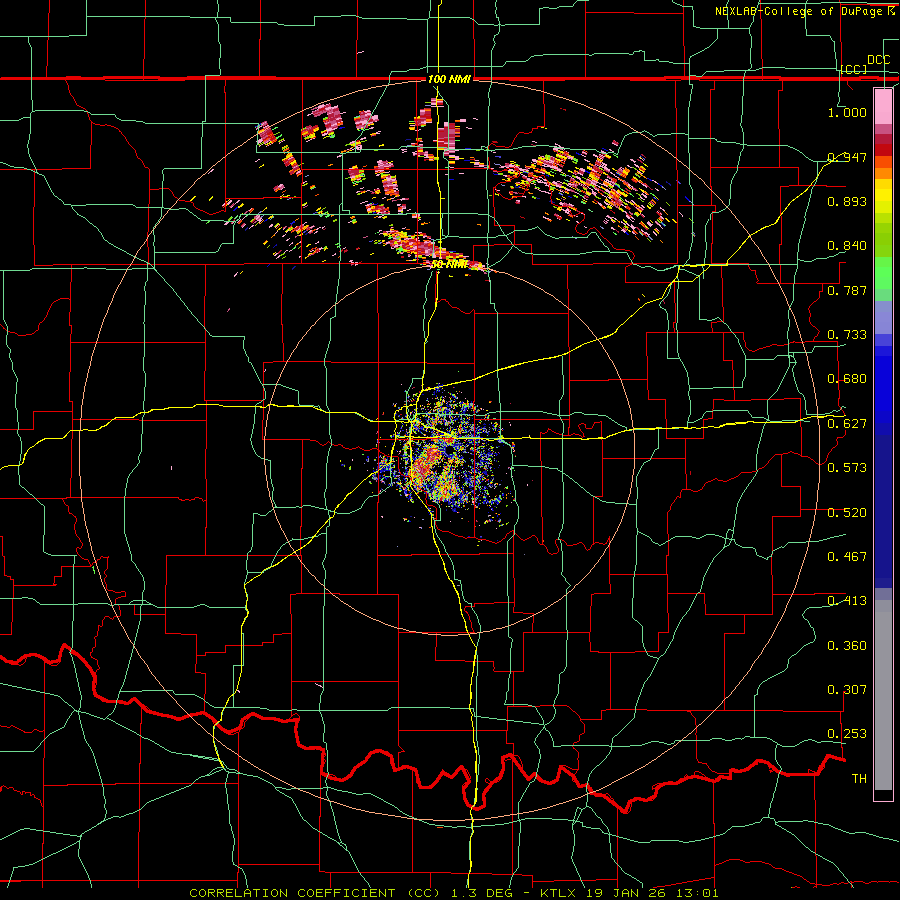Click the 0.413 scale value
The image size is (900, 900).
click(x=847, y=601)
